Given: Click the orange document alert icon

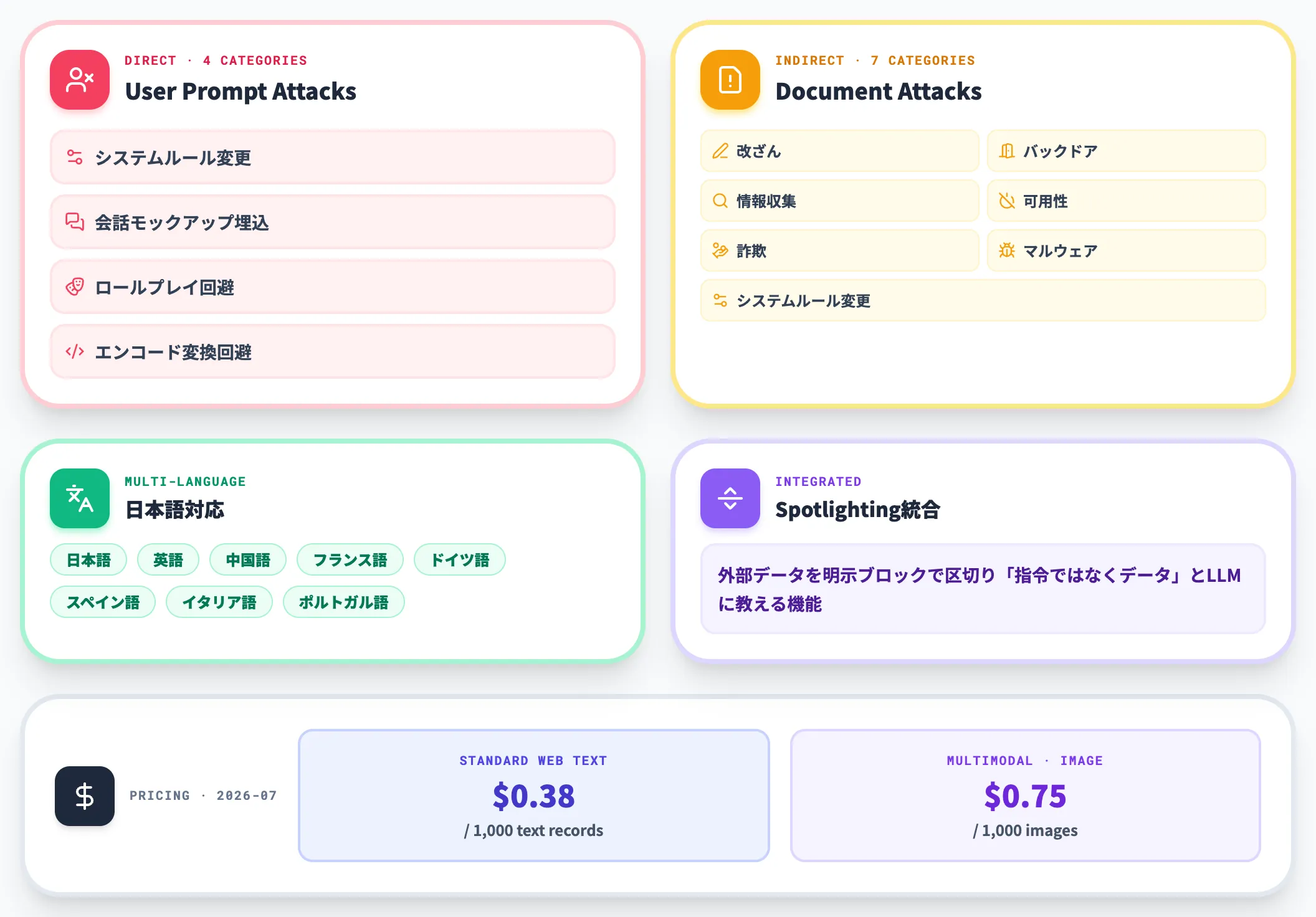Looking at the screenshot, I should click(x=730, y=80).
